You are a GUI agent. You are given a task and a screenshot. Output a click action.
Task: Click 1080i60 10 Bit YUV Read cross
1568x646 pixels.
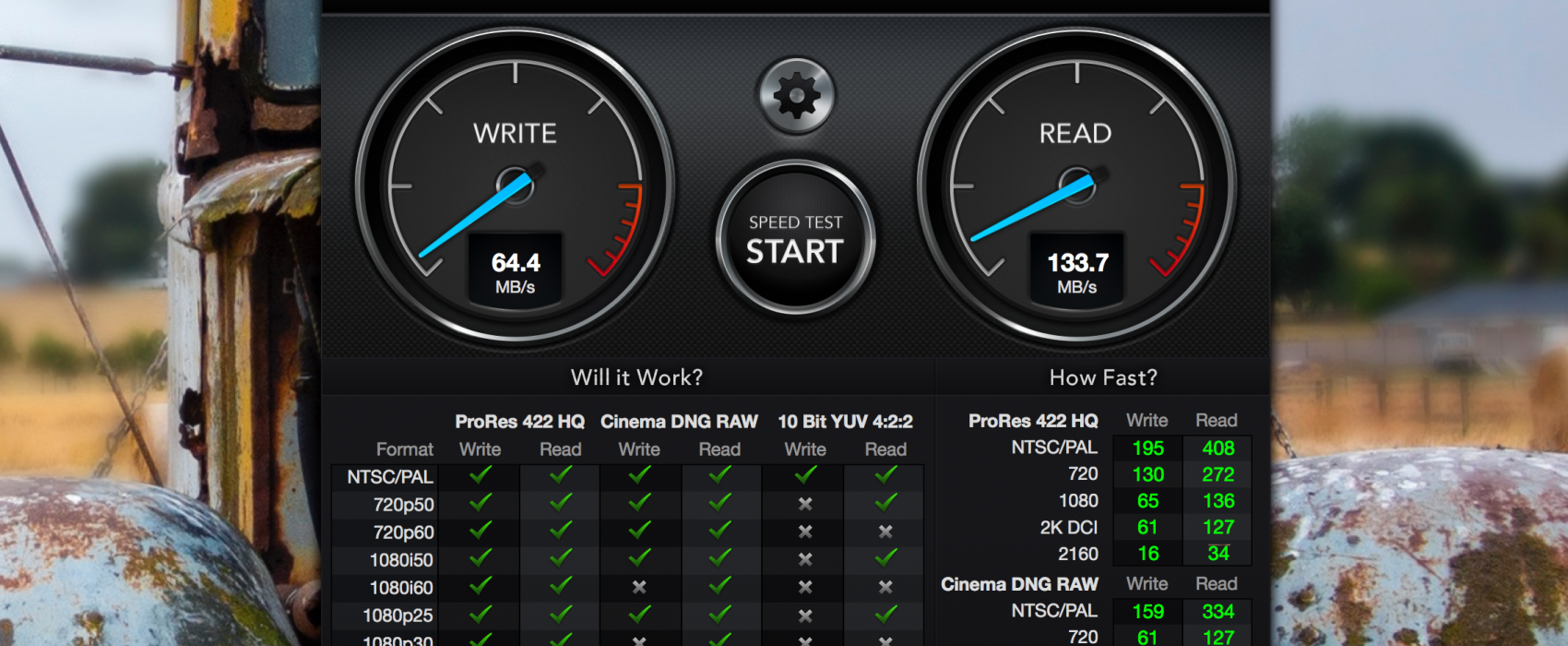point(885,587)
